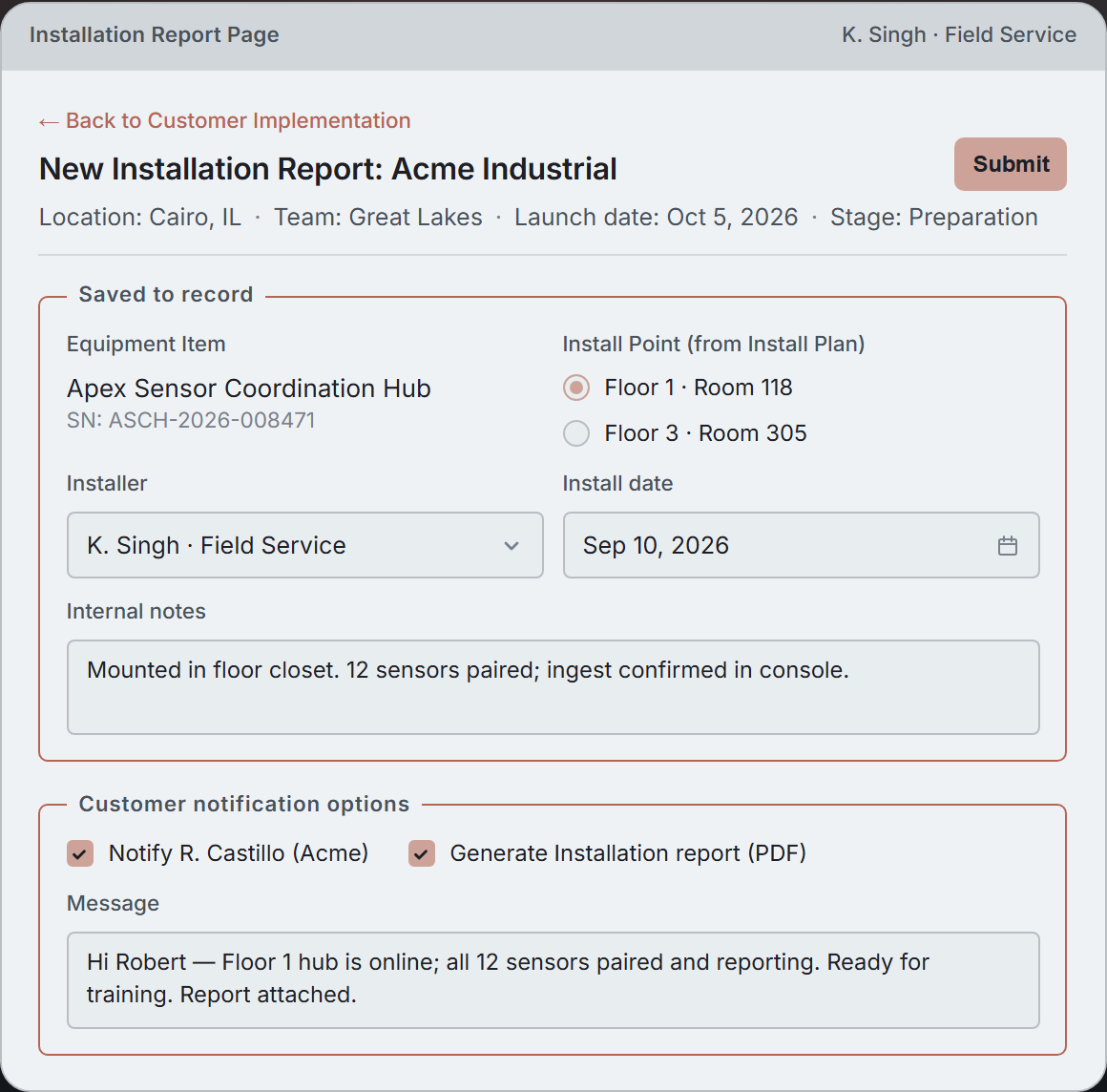Click the K. Singh · Field Service header label

click(x=959, y=34)
